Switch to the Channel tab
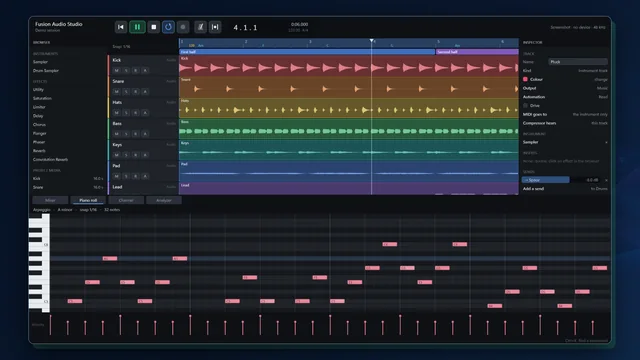 point(126,200)
